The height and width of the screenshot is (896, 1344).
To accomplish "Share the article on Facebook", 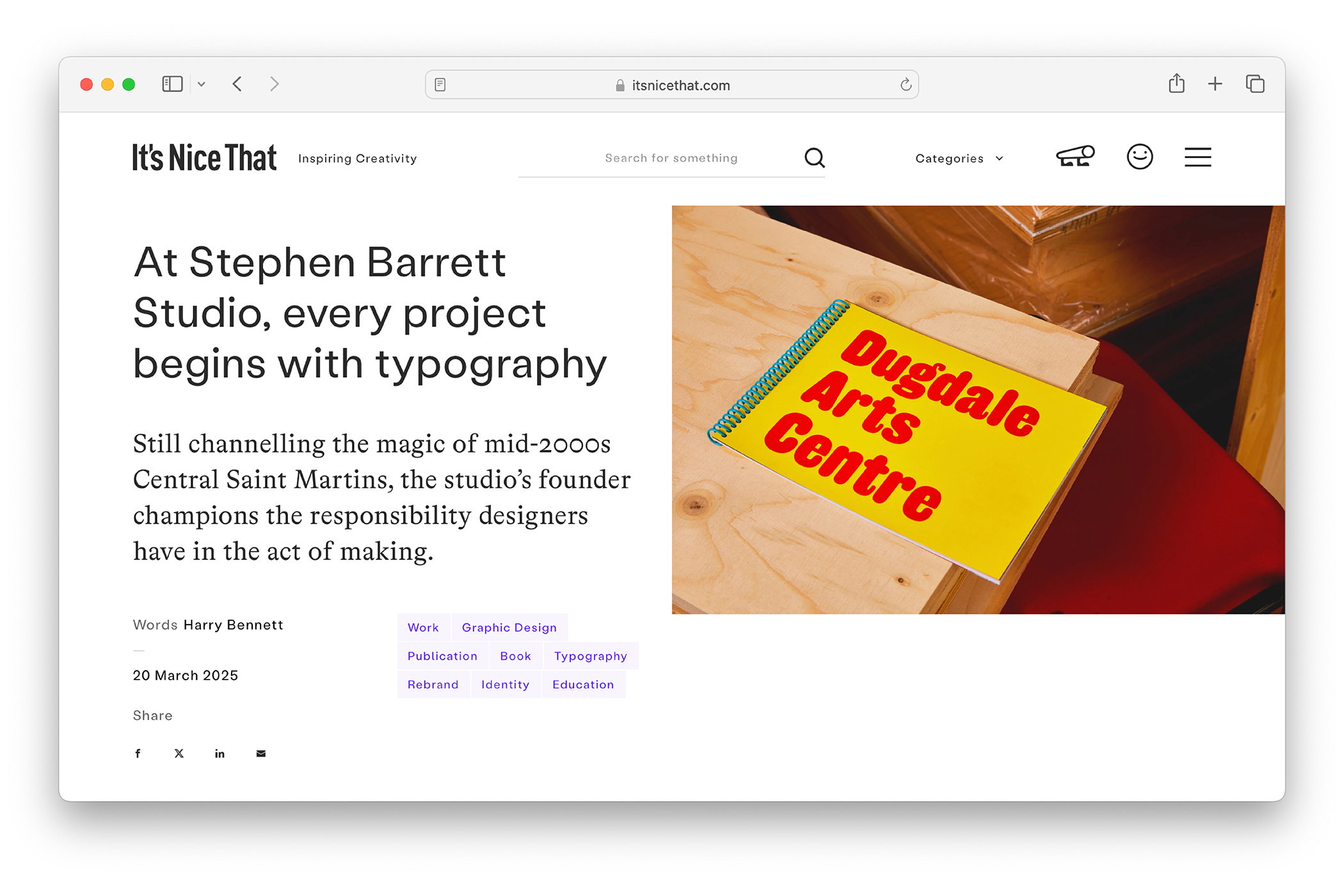I will (138, 753).
